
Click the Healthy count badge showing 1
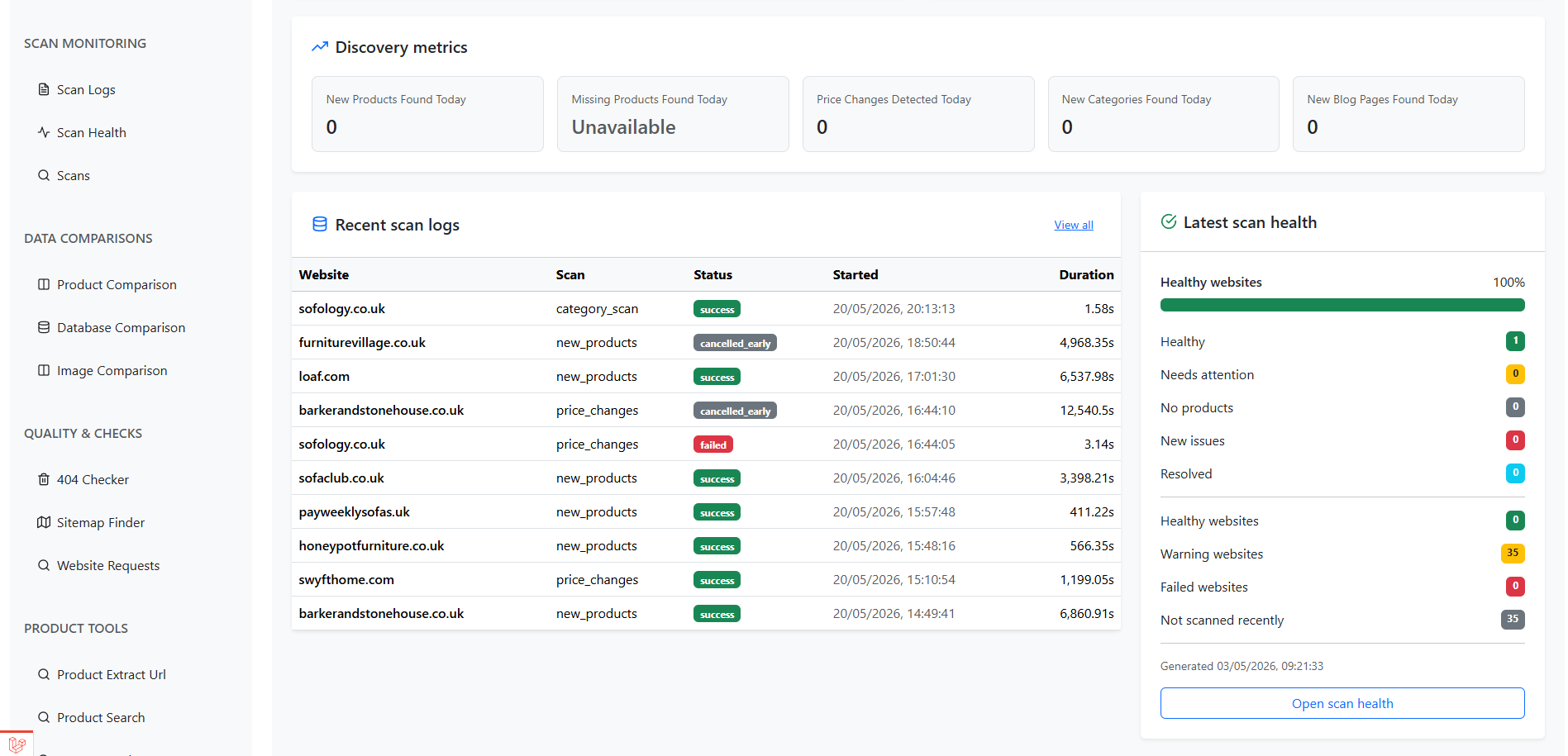click(1515, 340)
